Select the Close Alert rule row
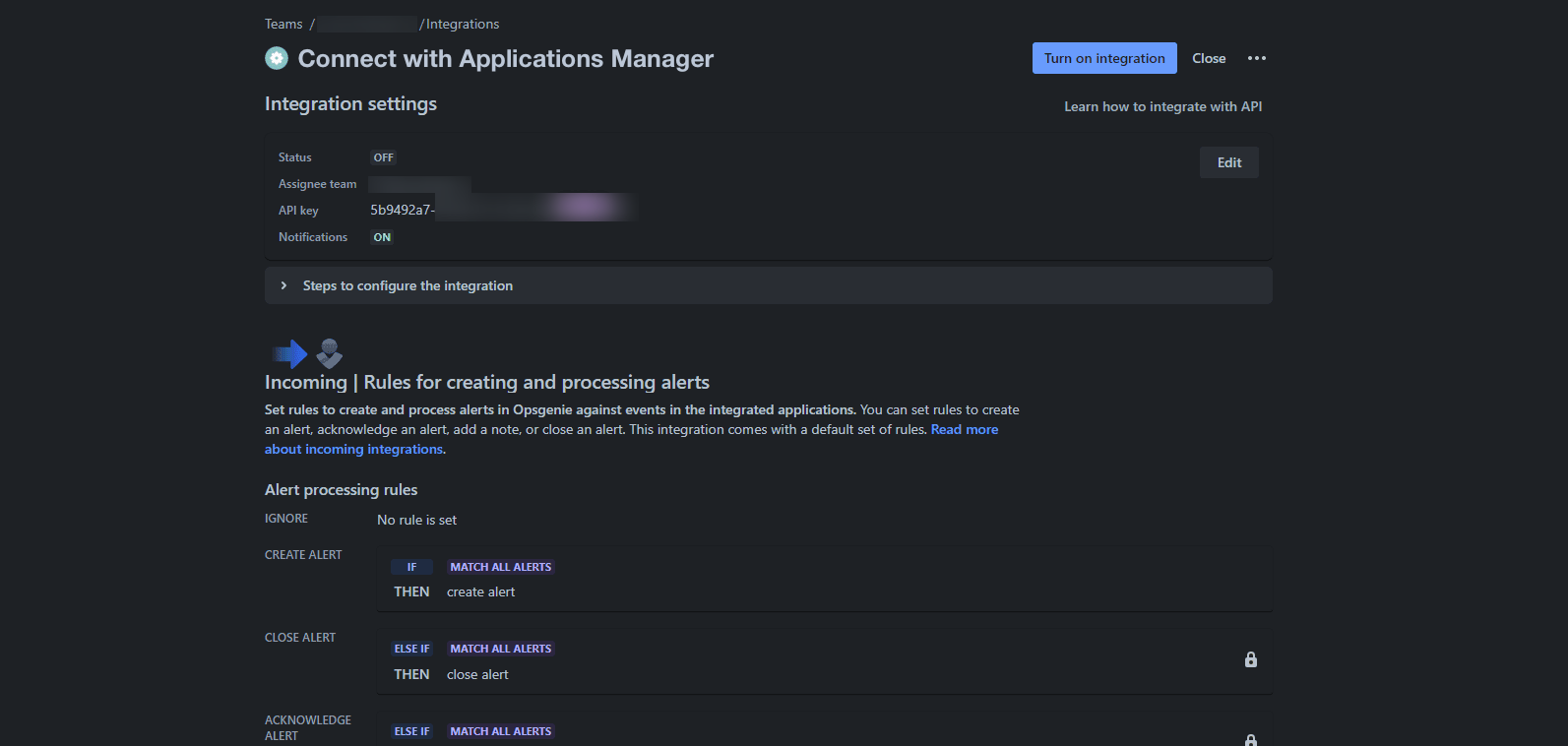The width and height of the screenshot is (1568, 746). 825,661
